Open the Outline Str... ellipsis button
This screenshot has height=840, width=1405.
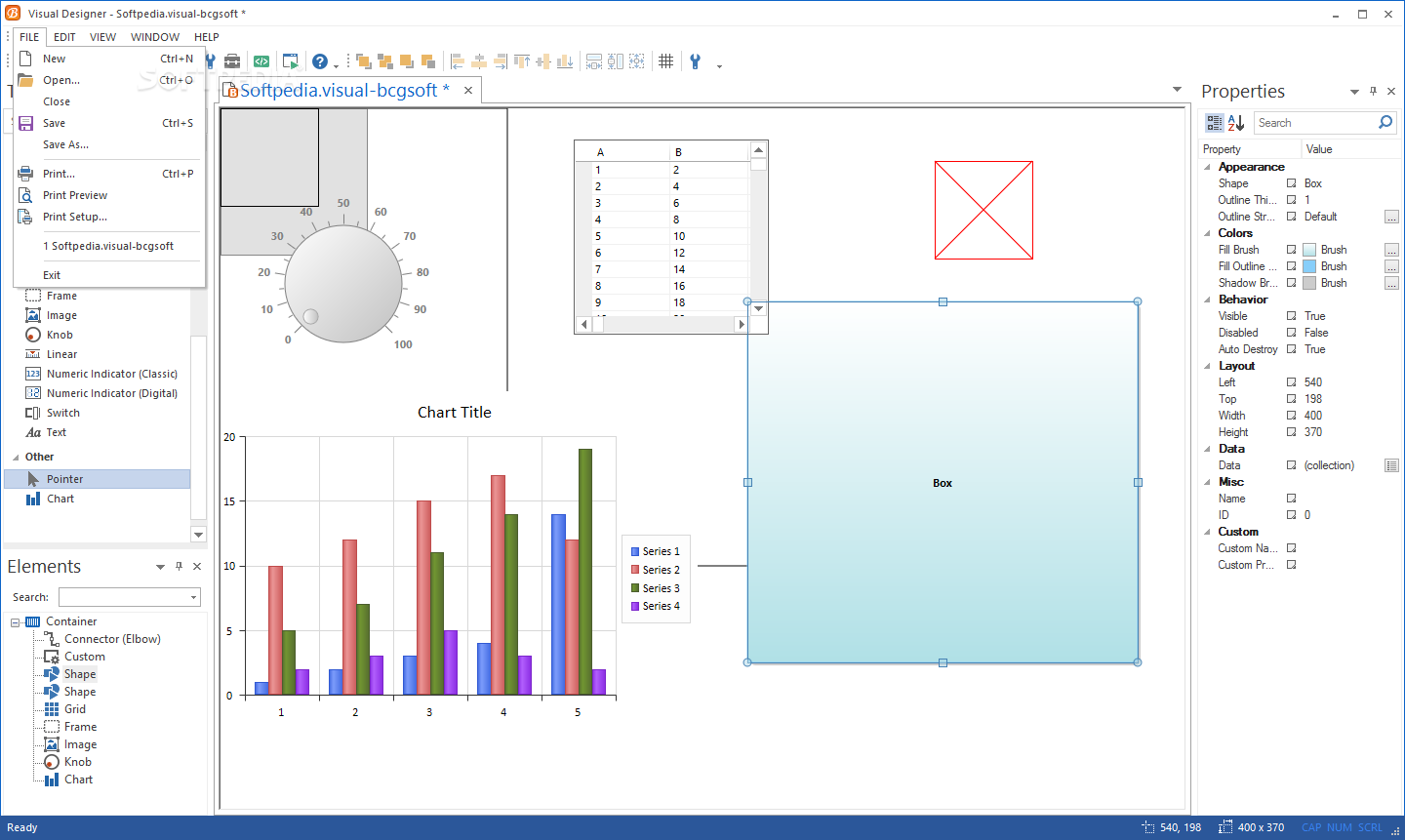coord(1391,217)
